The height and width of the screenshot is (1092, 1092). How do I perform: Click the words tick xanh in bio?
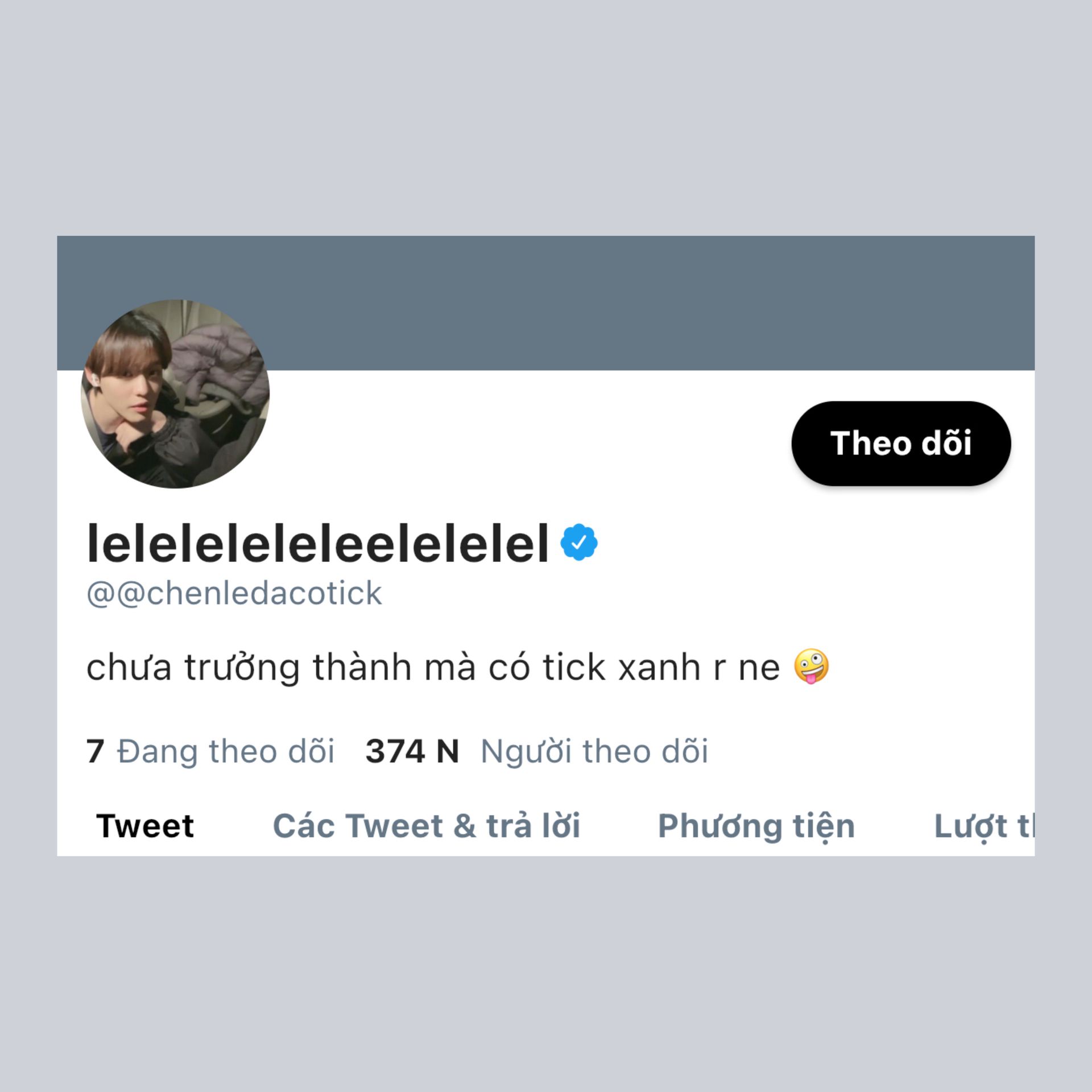(x=621, y=667)
